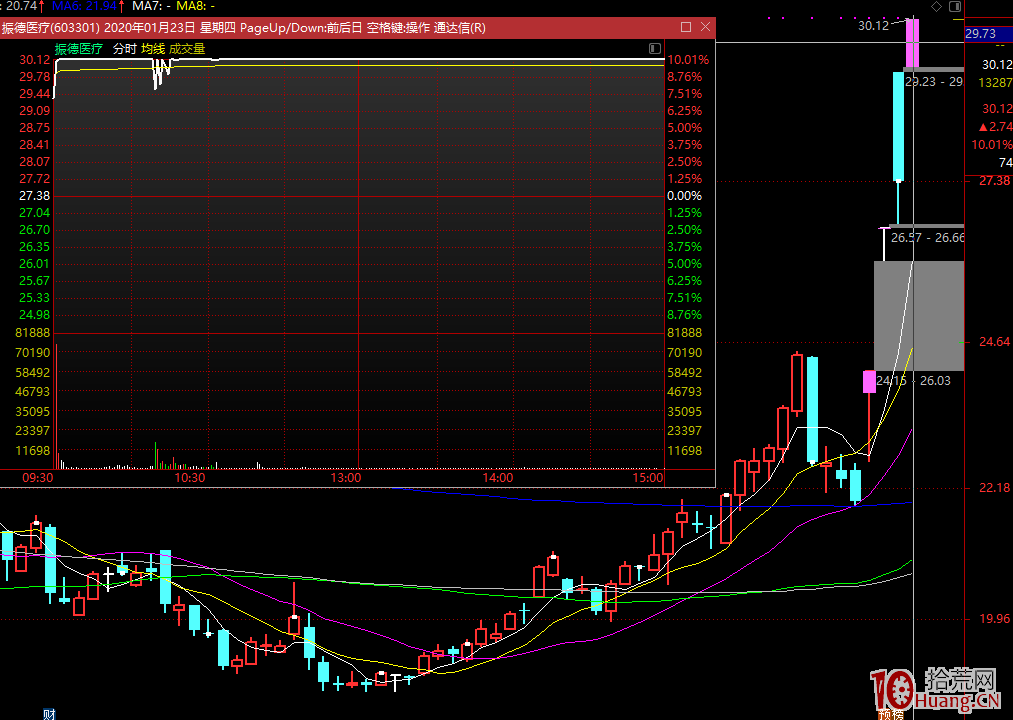Image resolution: width=1013 pixels, height=720 pixels.
Task: Toggle the side panel icon at top right
Action: 957,6
